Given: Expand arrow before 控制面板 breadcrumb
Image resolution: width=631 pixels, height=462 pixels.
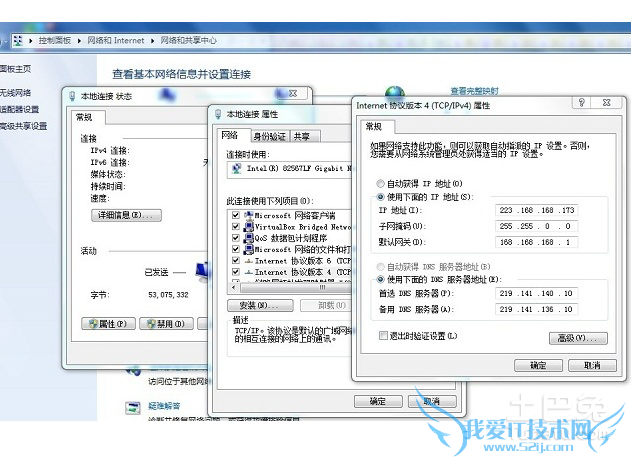Looking at the screenshot, I should (x=31, y=41).
